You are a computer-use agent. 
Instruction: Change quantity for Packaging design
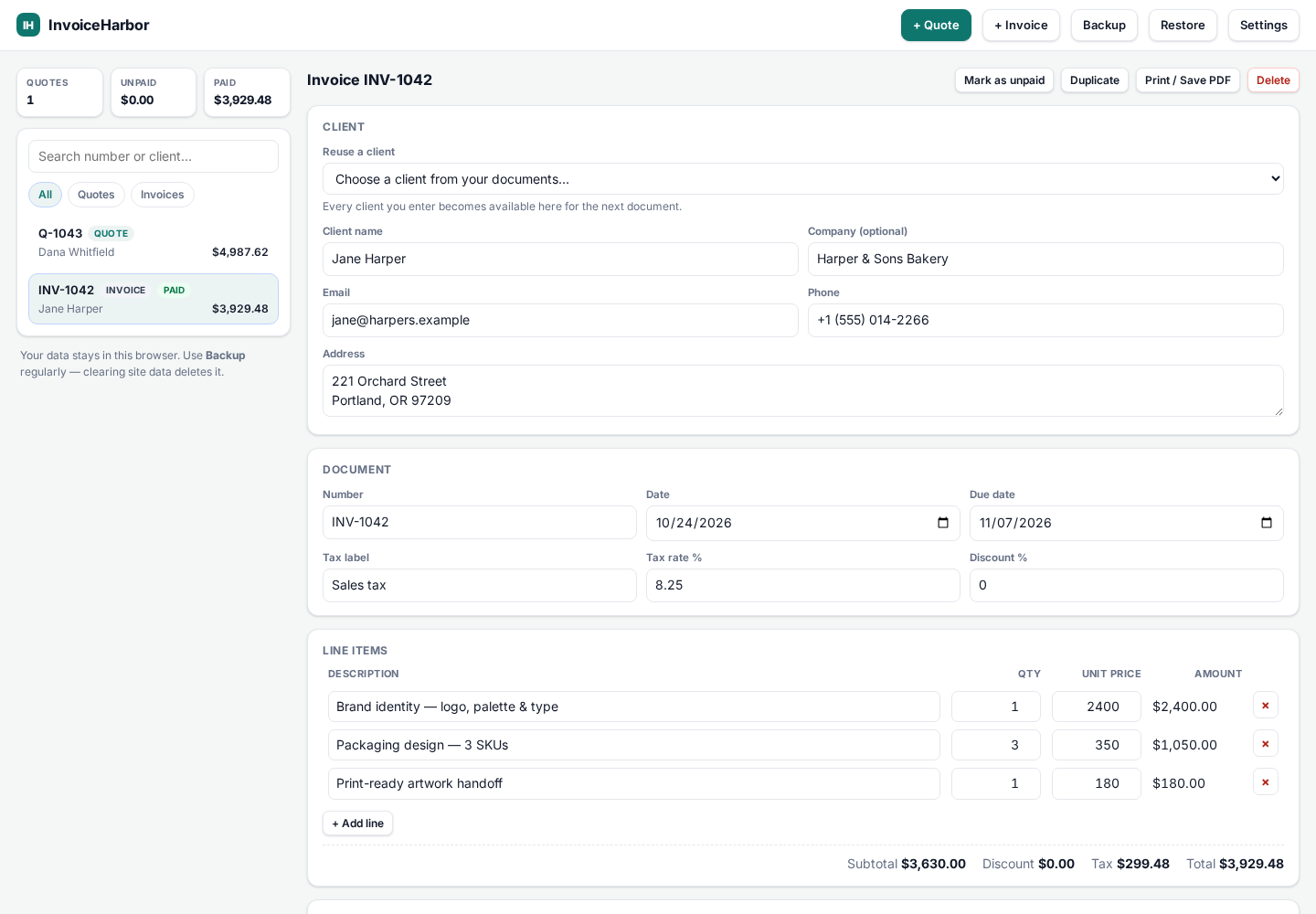point(995,745)
